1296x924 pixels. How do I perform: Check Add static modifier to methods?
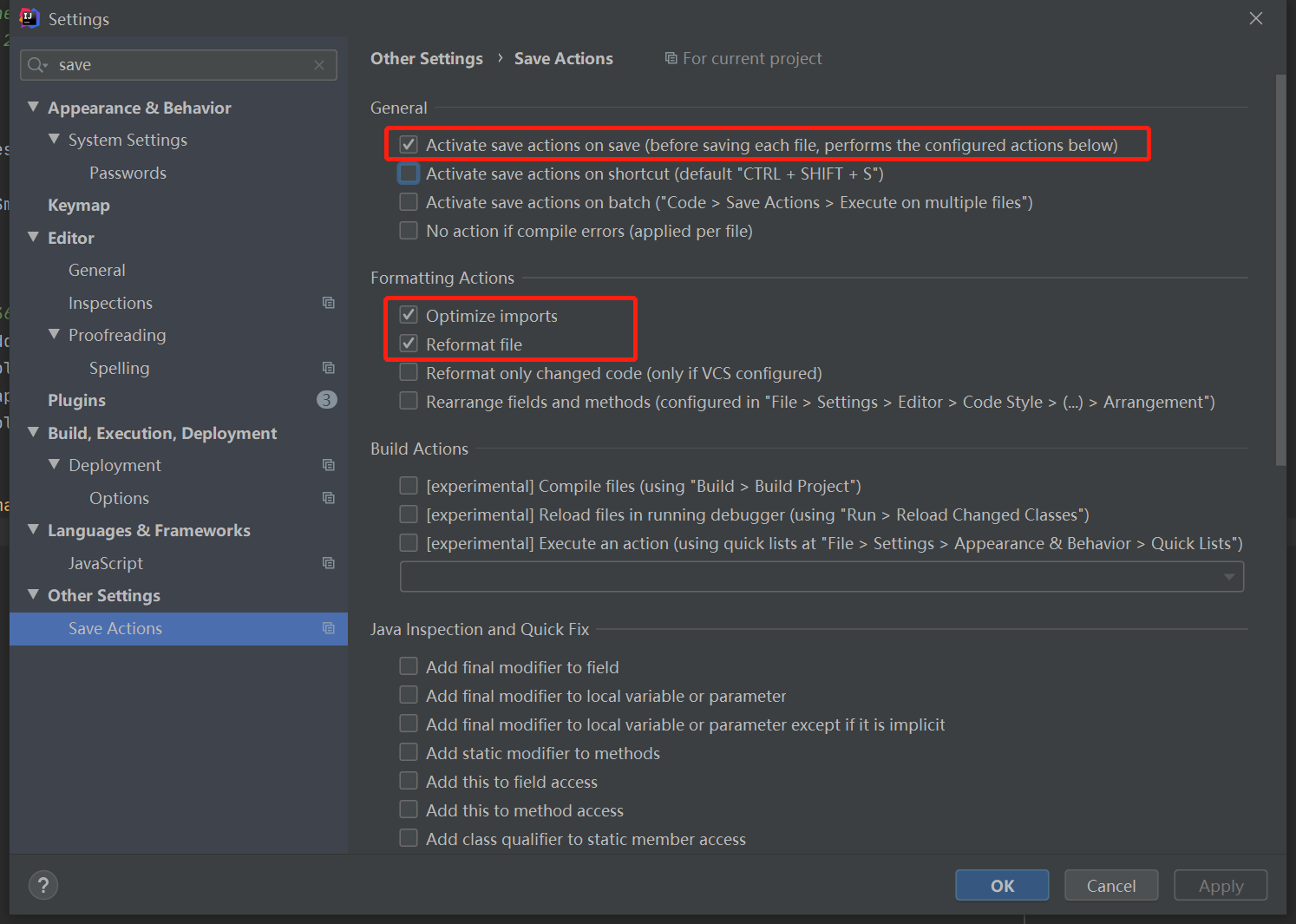409,752
